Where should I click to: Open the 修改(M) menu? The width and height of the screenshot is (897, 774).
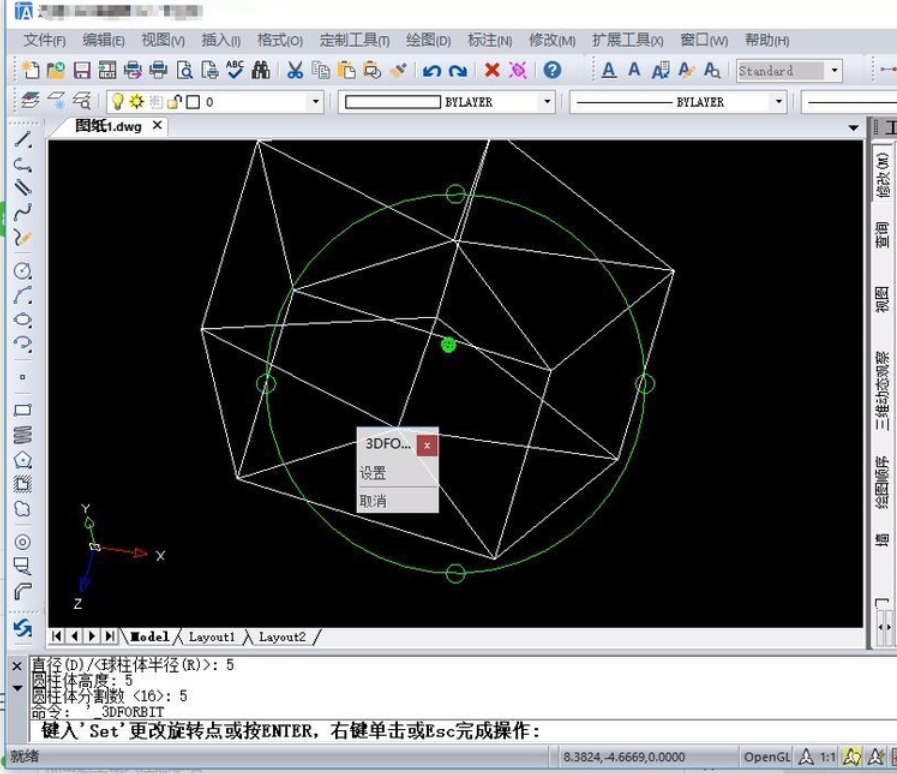tap(552, 40)
